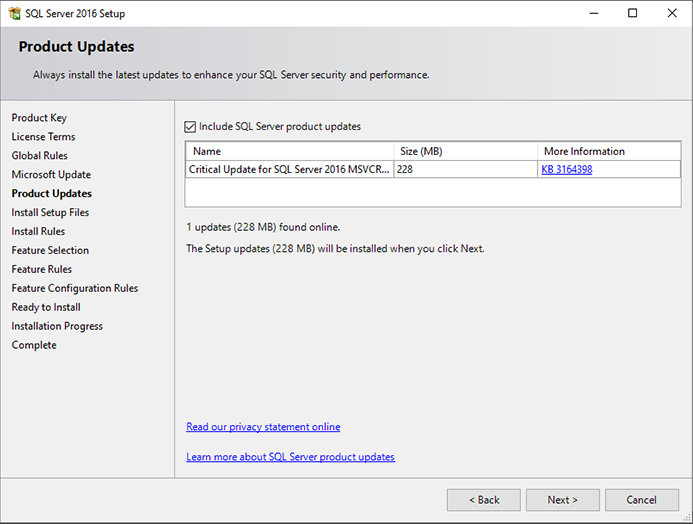Select the Microsoft Update step

tap(51, 175)
